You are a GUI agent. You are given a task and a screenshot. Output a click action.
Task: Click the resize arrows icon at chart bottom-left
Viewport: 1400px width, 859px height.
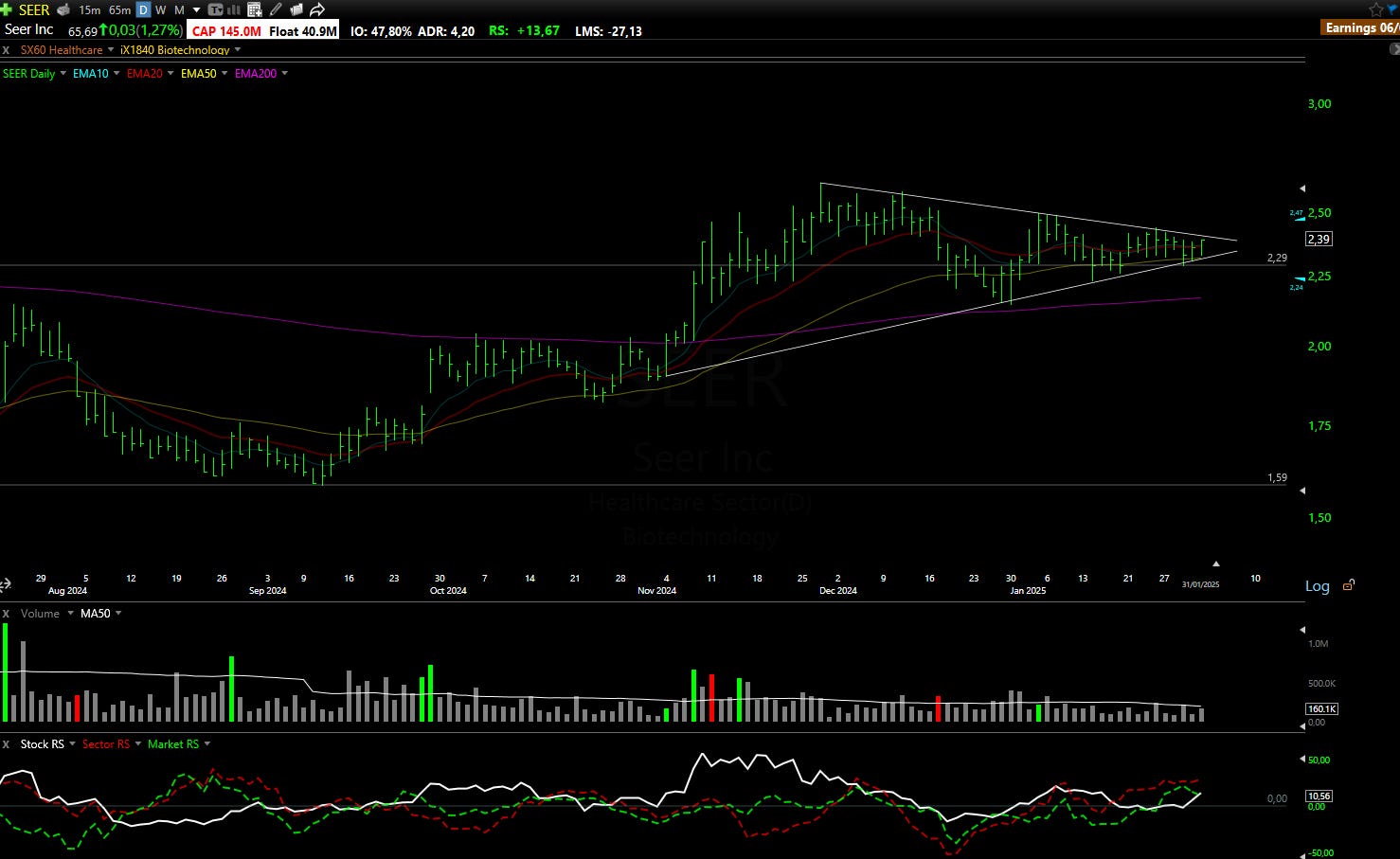[x=5, y=585]
